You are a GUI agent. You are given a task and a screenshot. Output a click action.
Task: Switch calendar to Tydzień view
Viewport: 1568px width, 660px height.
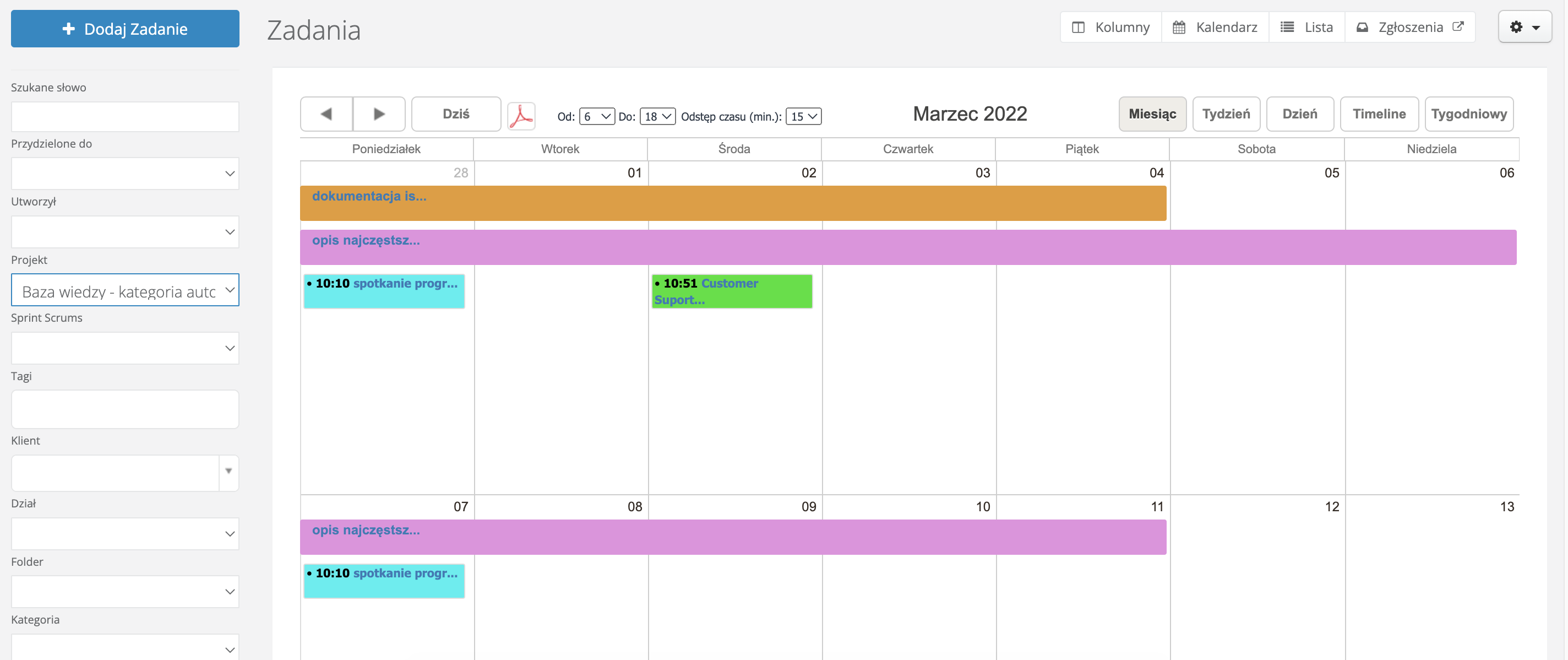coord(1226,114)
